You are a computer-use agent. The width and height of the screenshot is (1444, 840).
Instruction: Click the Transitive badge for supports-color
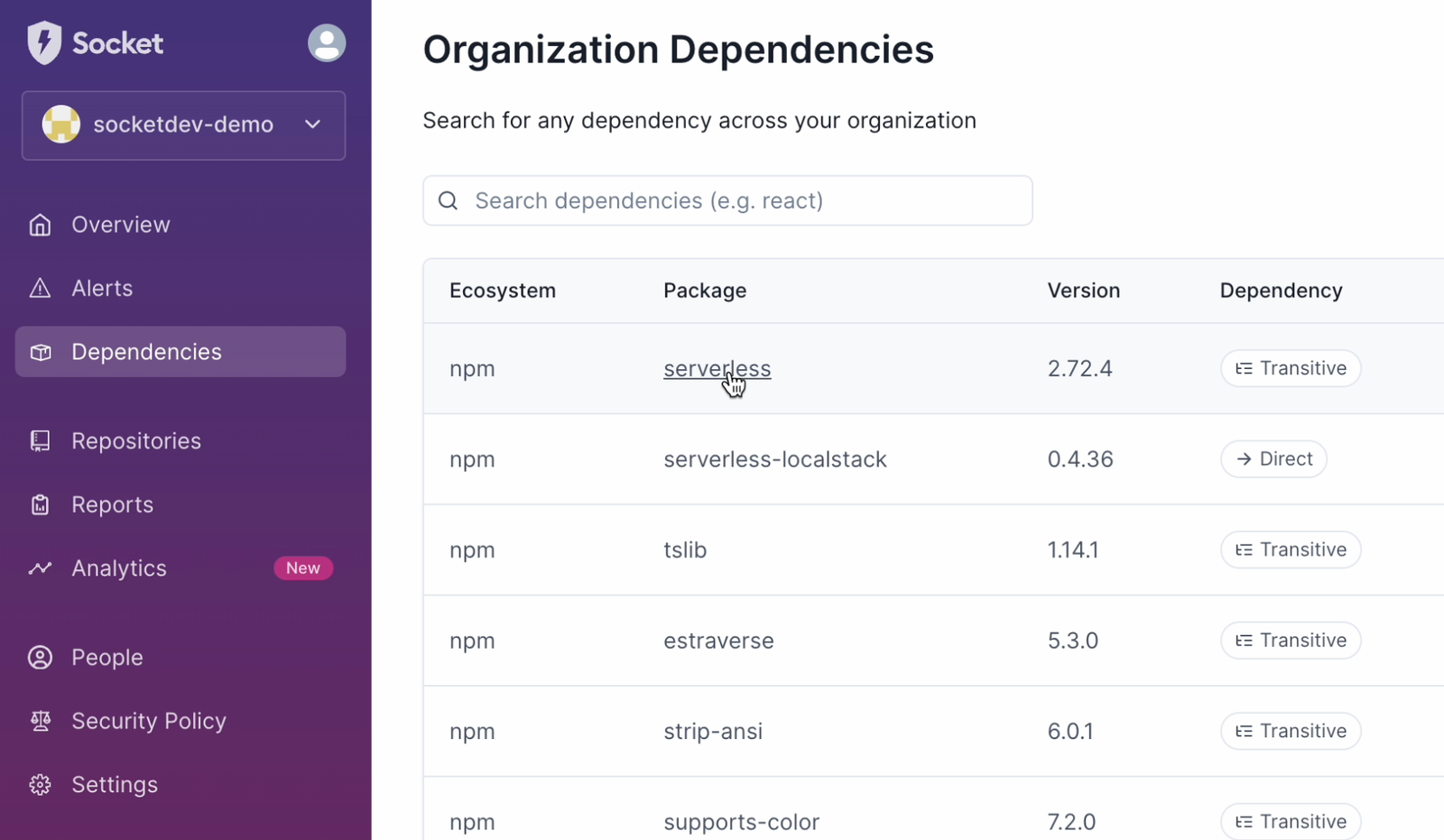tap(1291, 822)
